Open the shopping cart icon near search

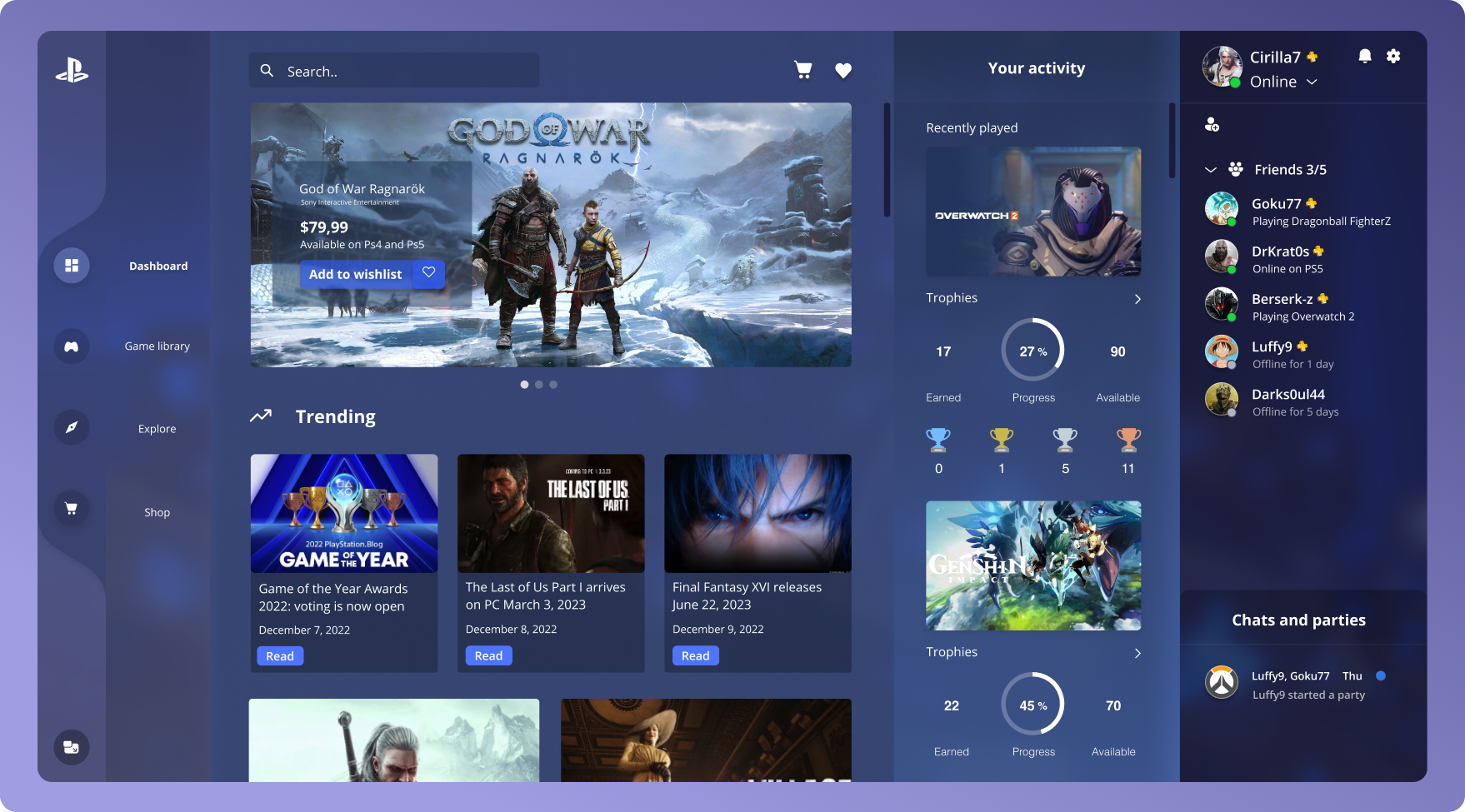tap(803, 71)
